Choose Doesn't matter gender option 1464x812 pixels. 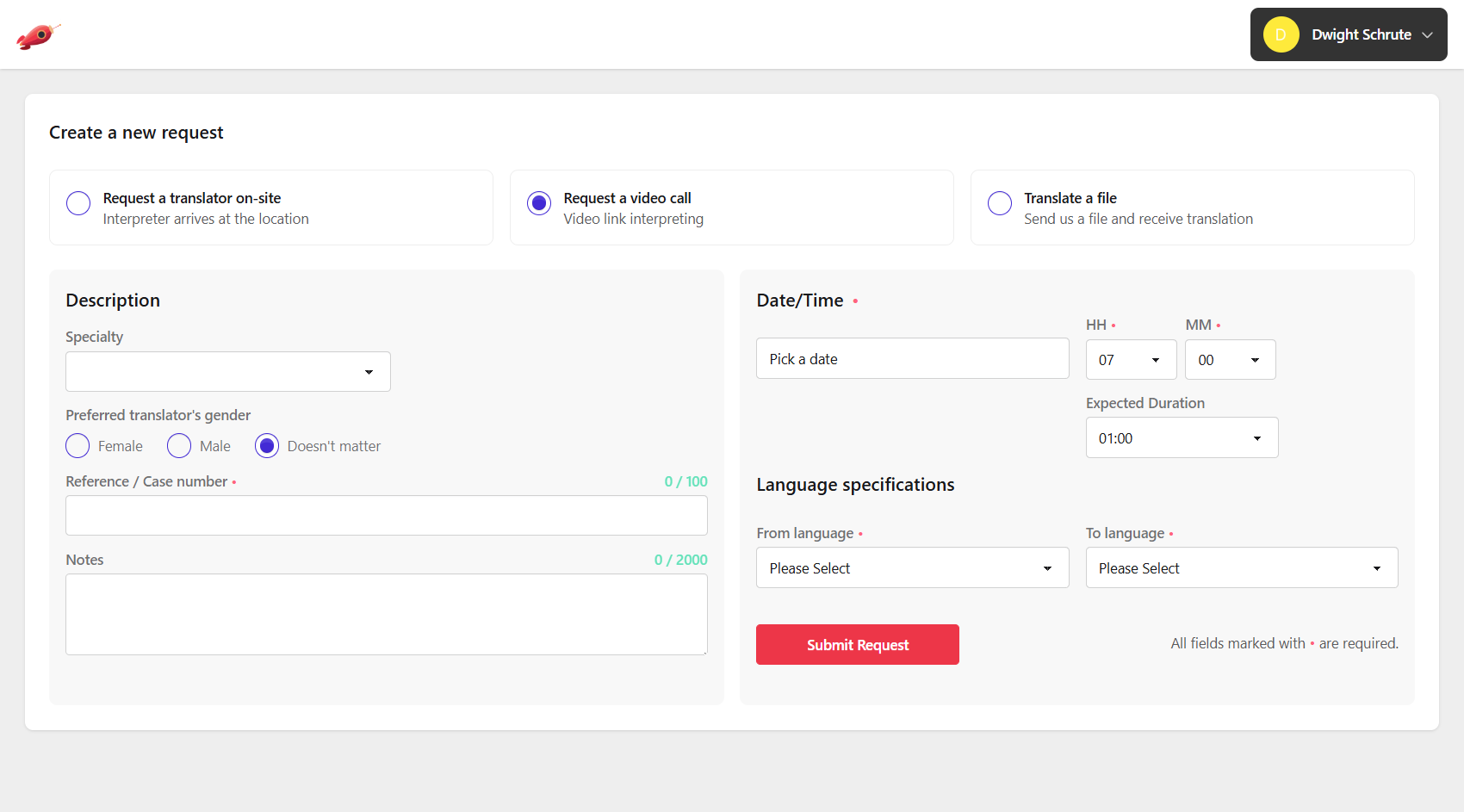(267, 445)
